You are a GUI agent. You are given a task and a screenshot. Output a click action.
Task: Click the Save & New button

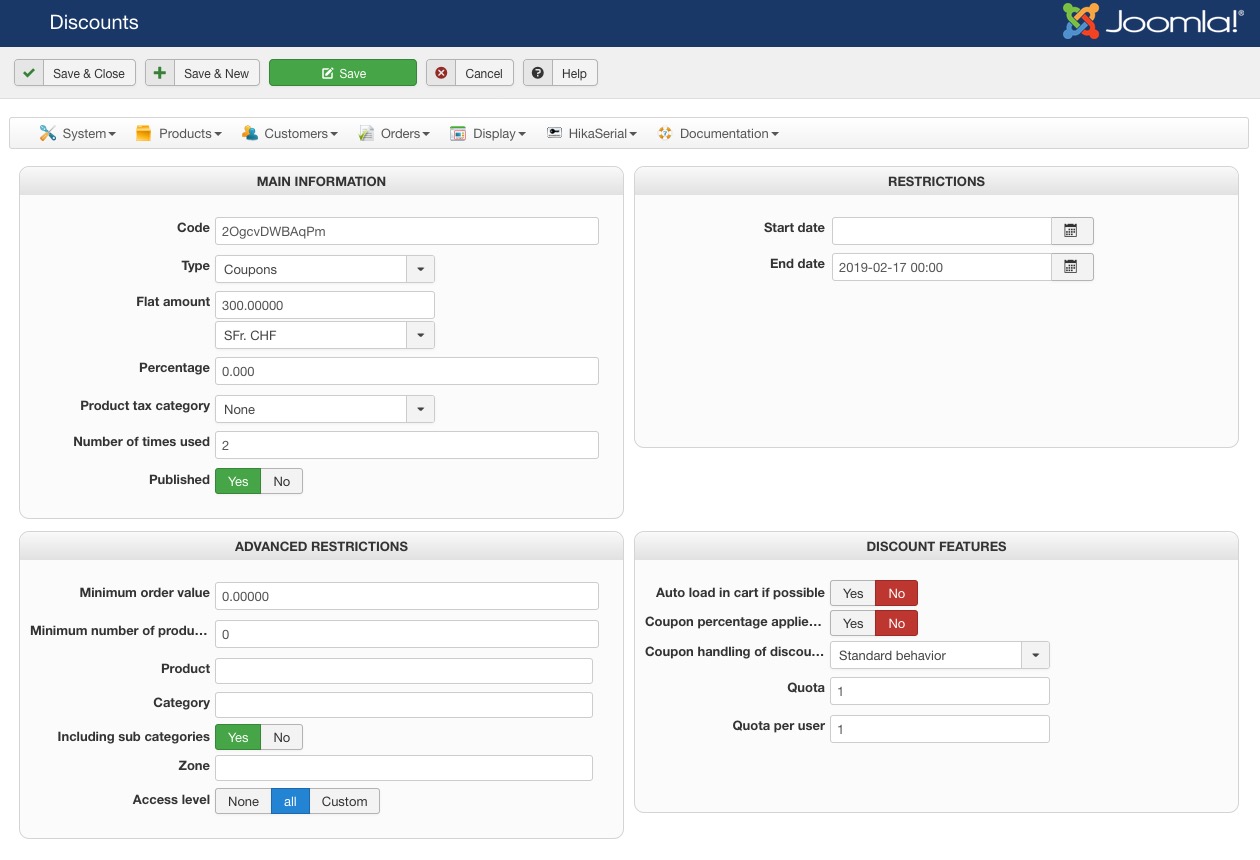point(202,73)
